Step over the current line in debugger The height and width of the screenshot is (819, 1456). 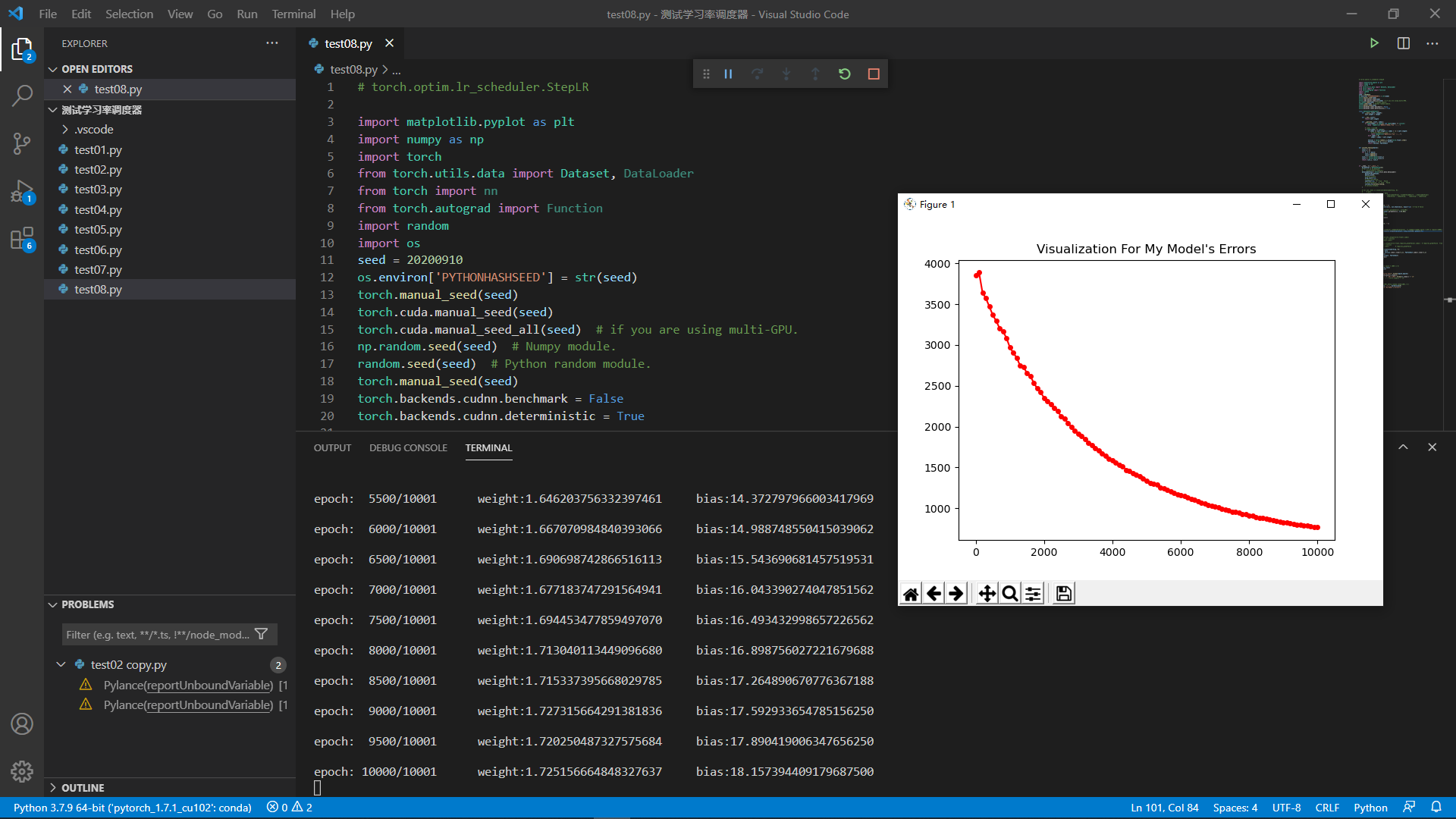(x=758, y=74)
